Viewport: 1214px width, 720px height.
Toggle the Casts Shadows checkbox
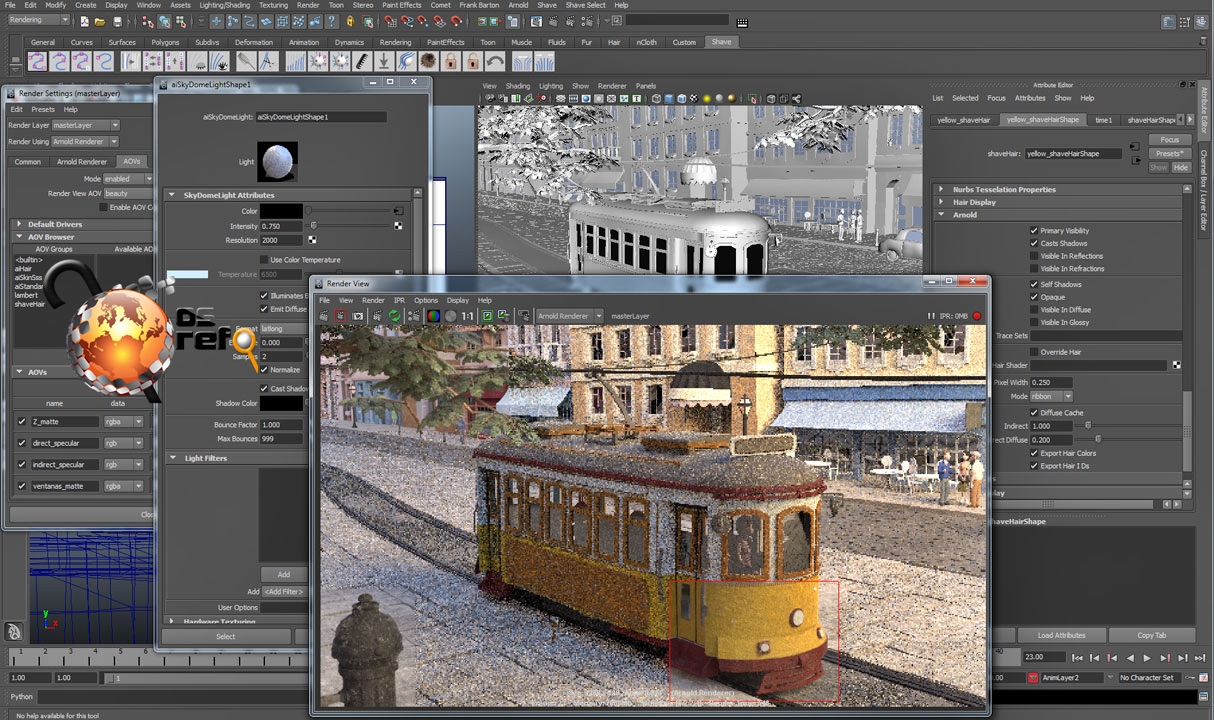click(x=1034, y=244)
